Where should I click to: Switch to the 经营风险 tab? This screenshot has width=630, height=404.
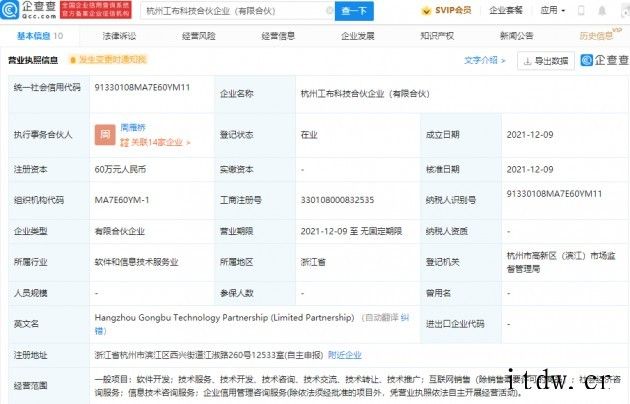pos(198,36)
